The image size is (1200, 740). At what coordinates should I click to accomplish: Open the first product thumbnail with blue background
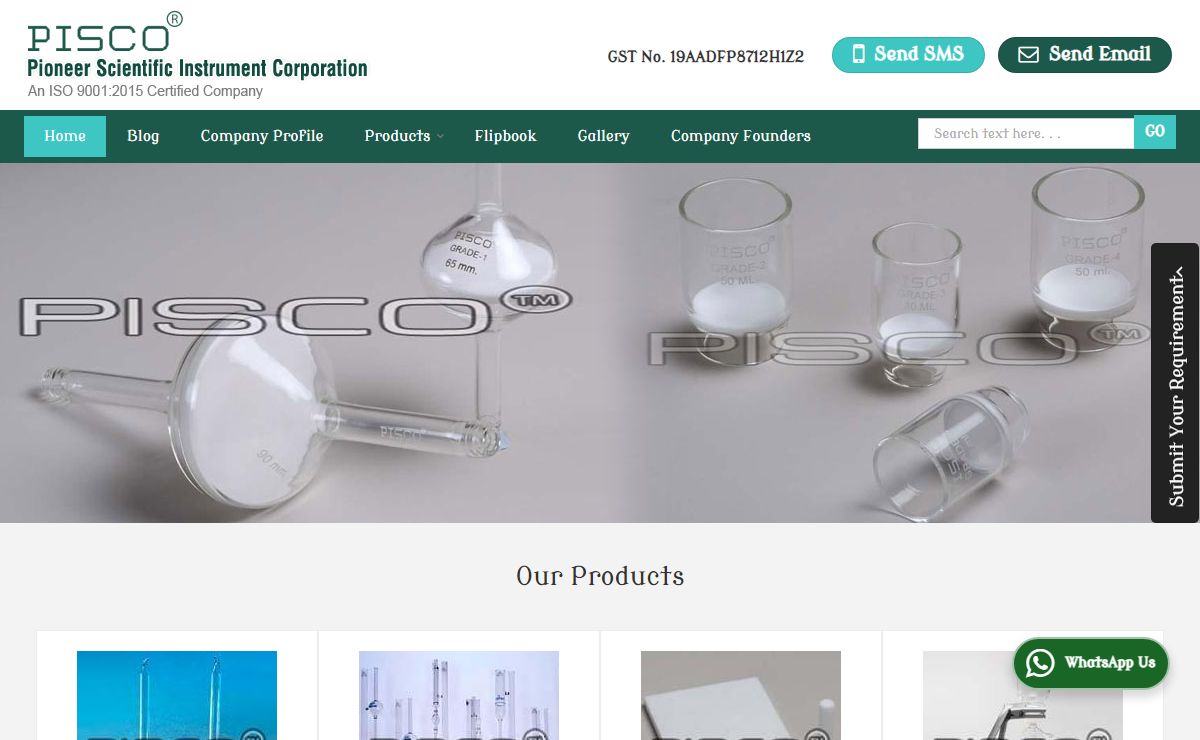[x=177, y=695]
